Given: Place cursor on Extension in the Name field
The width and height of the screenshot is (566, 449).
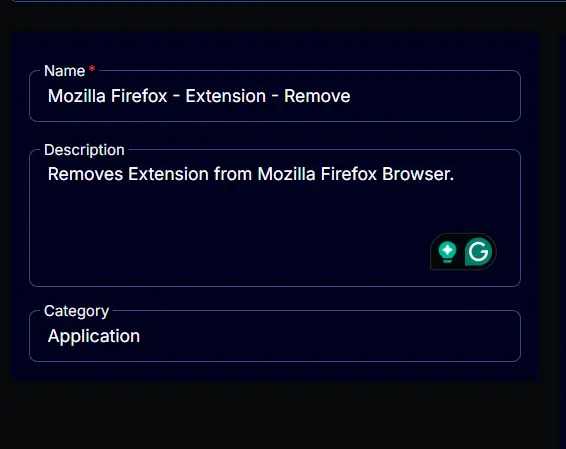Looking at the screenshot, I should [x=226, y=96].
